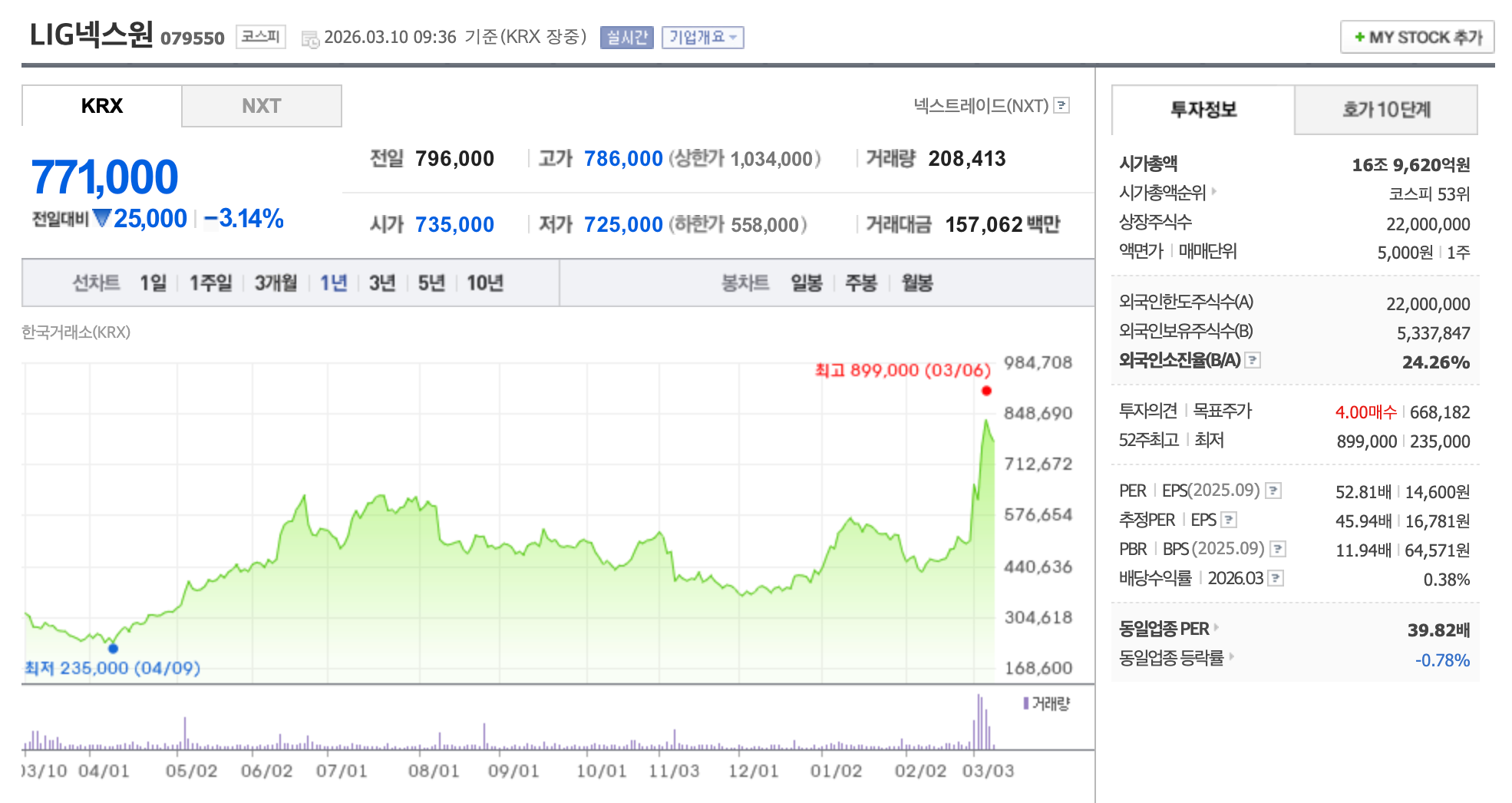Open help icon next to PBR BPS(2025.09)
The width and height of the screenshot is (1512, 803).
[1278, 549]
